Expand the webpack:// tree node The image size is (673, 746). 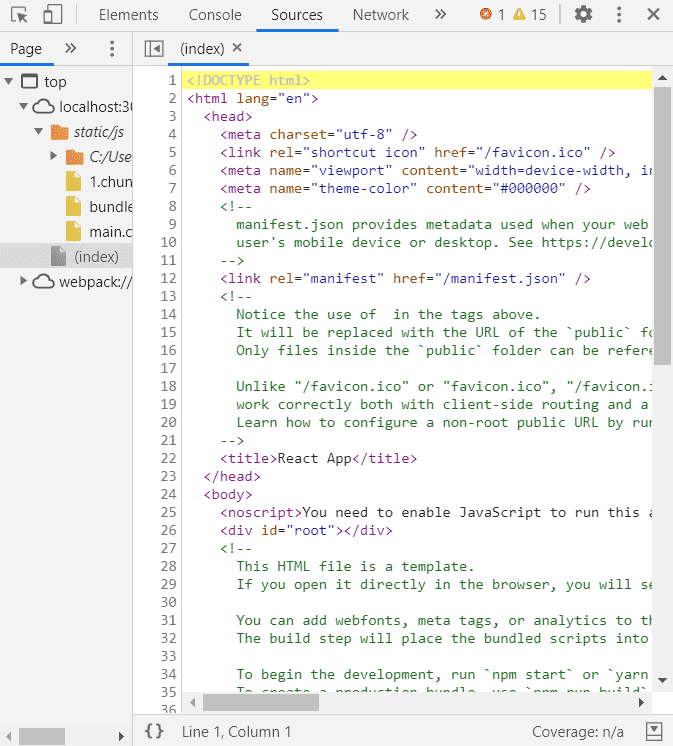[x=24, y=282]
